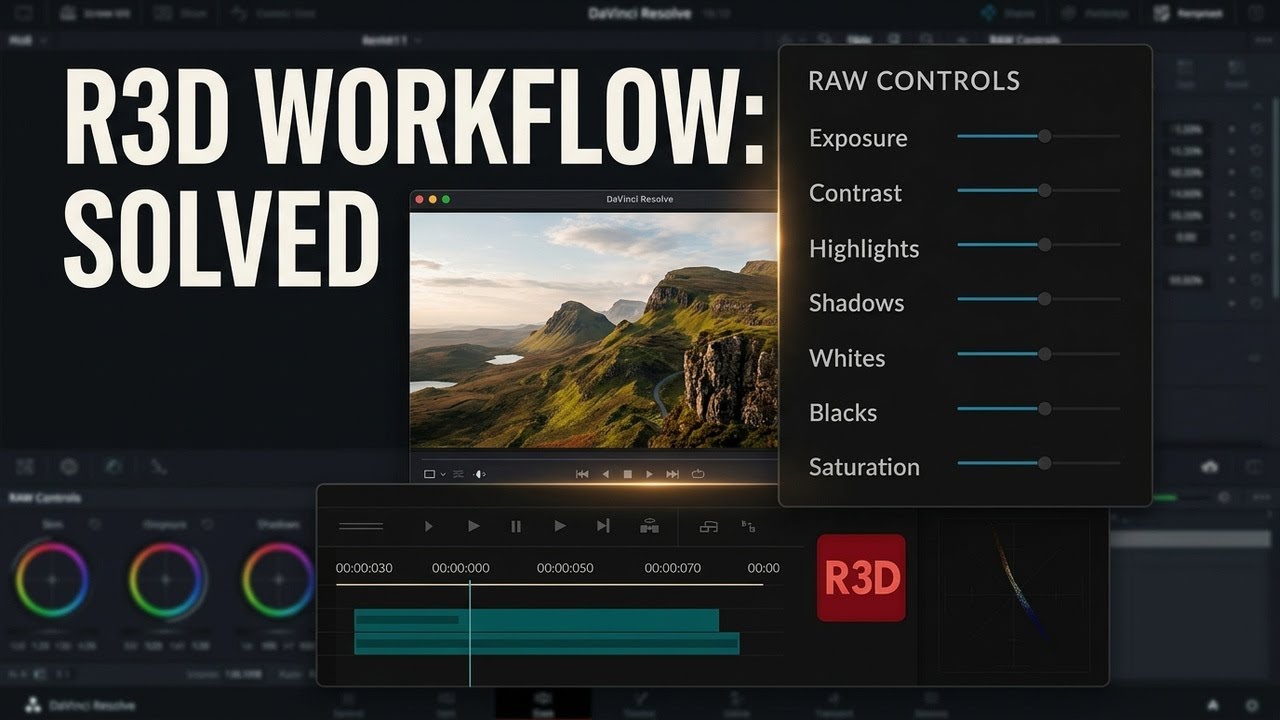Open project settings gear at bottom right
This screenshot has height=720, width=1280.
click(1251, 705)
